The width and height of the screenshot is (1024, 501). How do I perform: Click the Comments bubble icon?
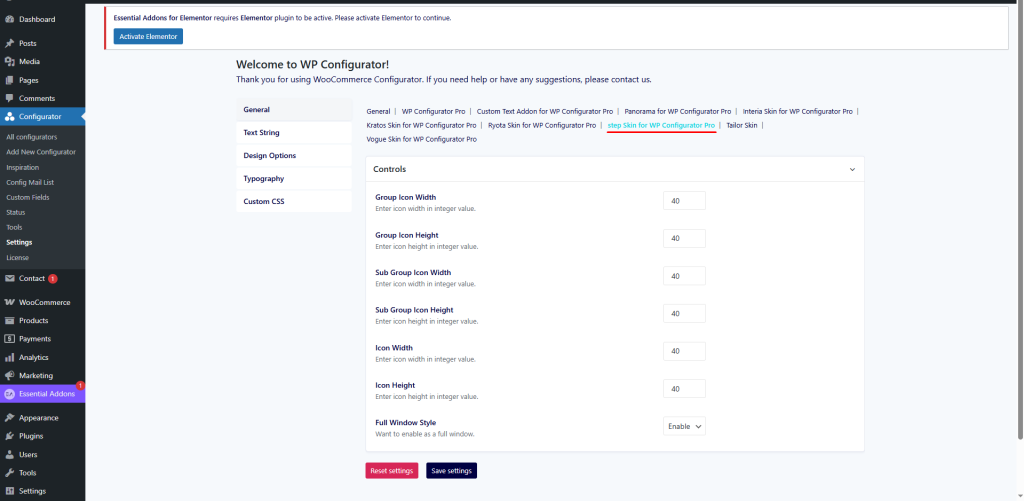tap(10, 99)
